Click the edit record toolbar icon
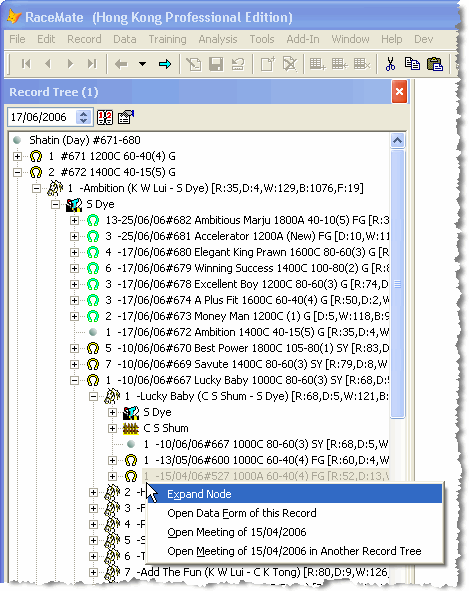The height and width of the screenshot is (591, 469). tap(193, 64)
